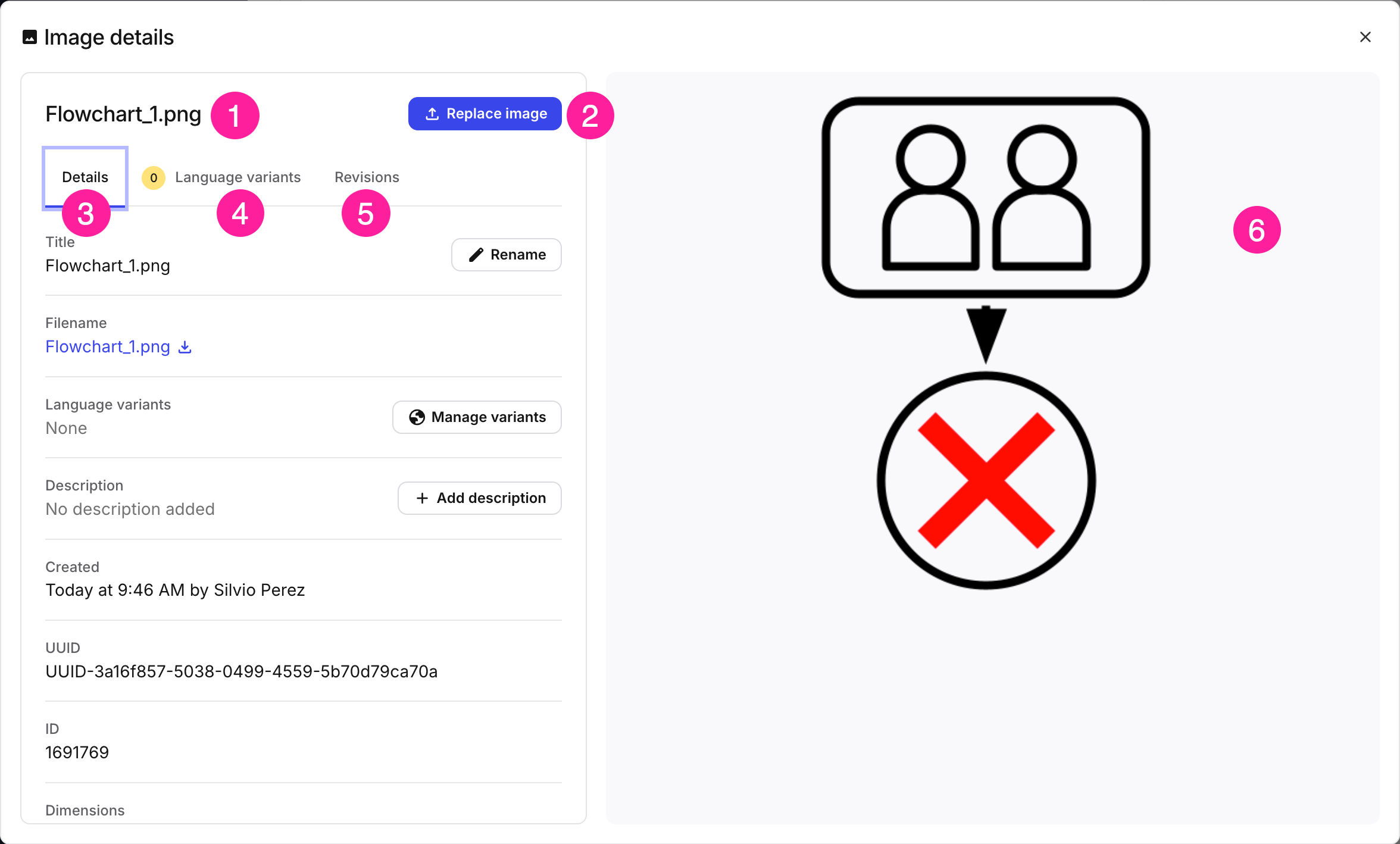Switch to the Details tab
The image size is (1400, 844).
pyautogui.click(x=85, y=177)
